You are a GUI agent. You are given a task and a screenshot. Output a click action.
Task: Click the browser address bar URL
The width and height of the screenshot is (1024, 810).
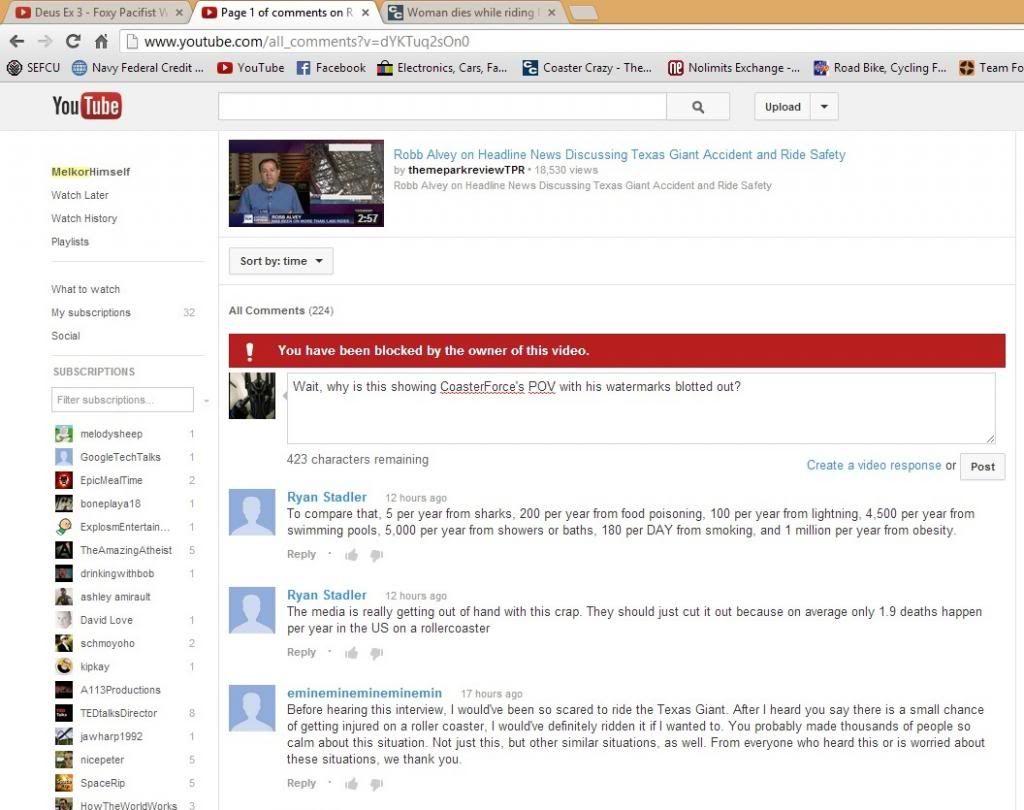[x=307, y=42]
